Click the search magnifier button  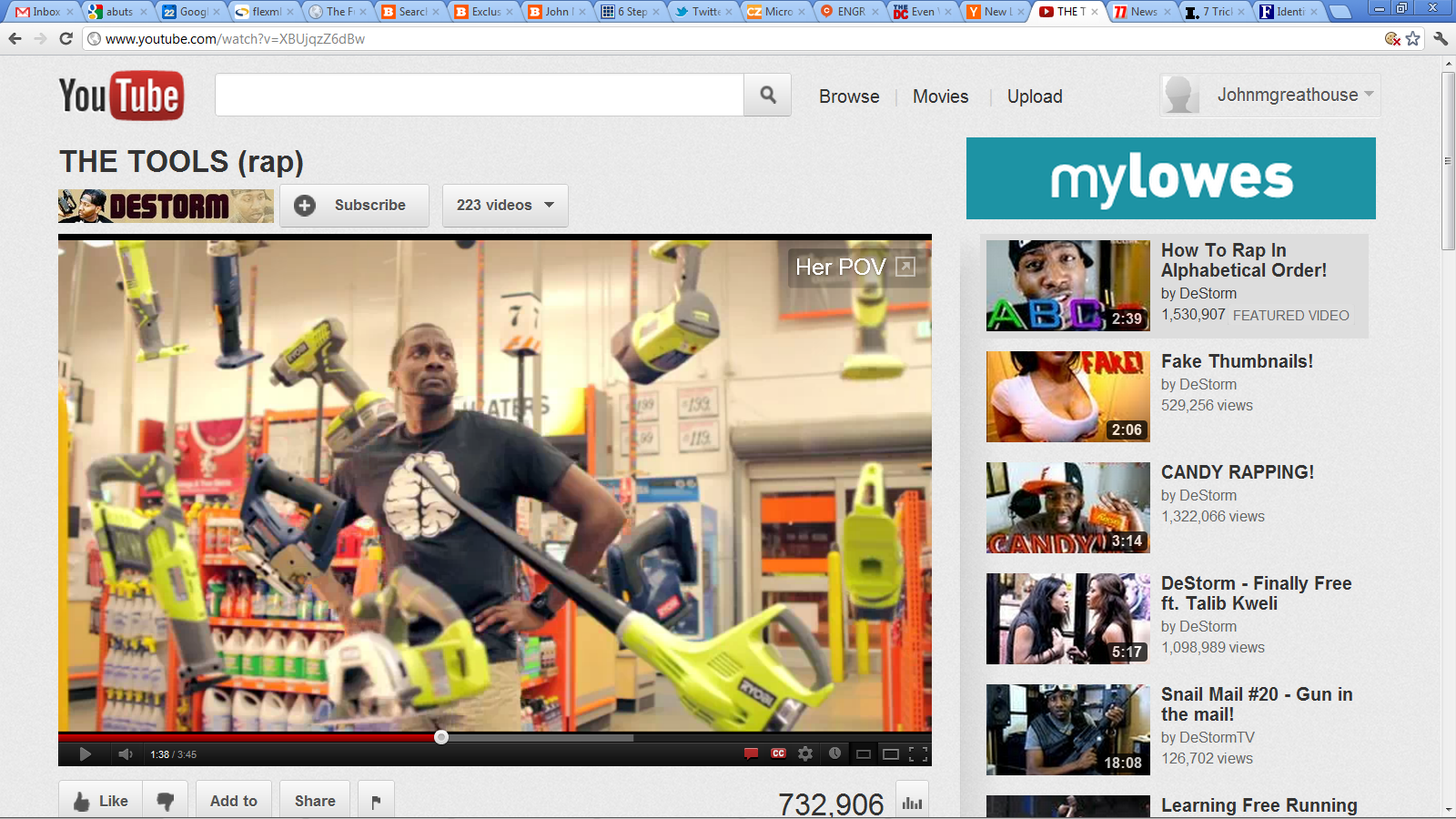[x=767, y=95]
